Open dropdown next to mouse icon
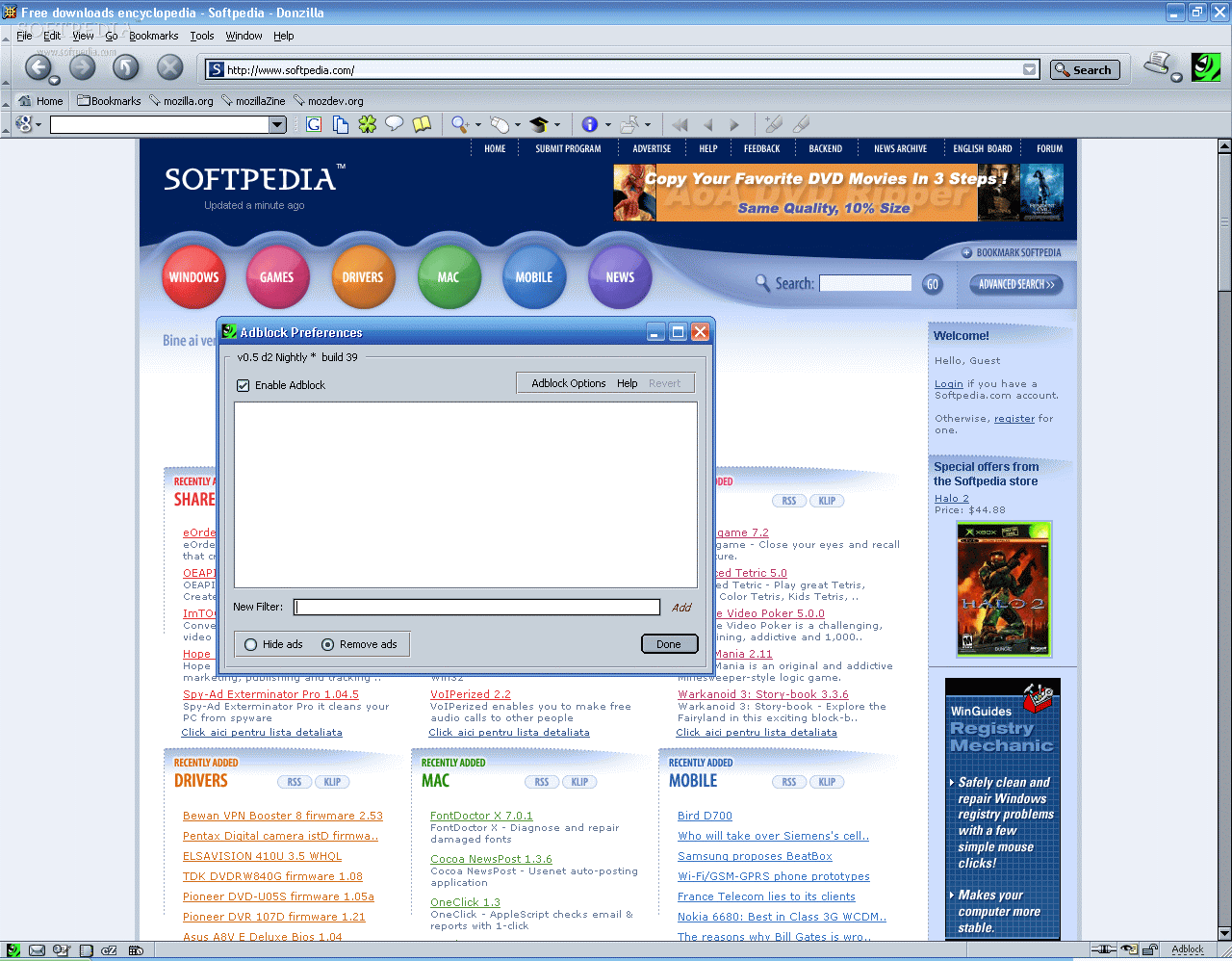This screenshot has height=961, width=1232. point(517,125)
